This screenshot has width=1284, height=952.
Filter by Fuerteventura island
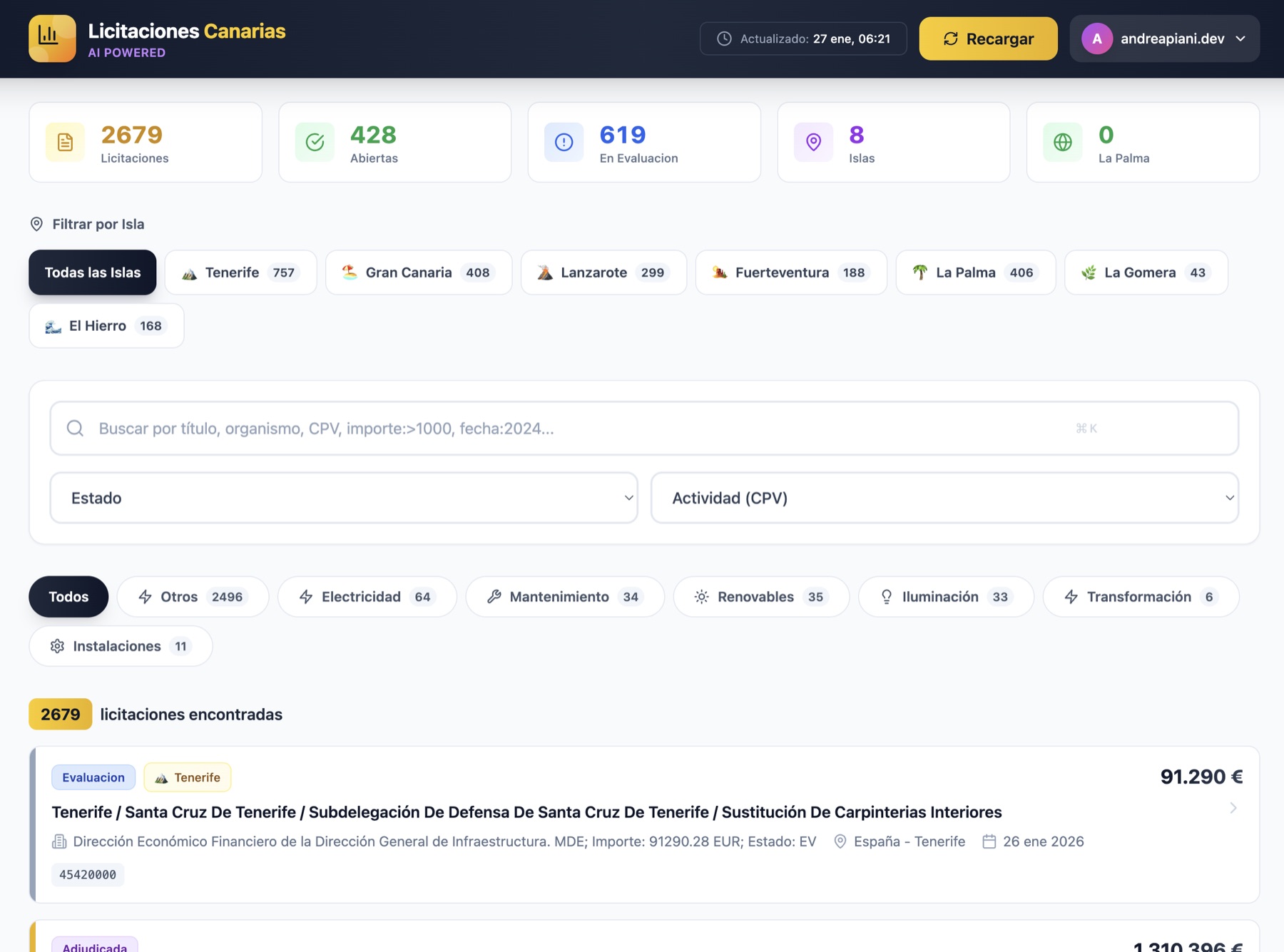pyautogui.click(x=791, y=272)
